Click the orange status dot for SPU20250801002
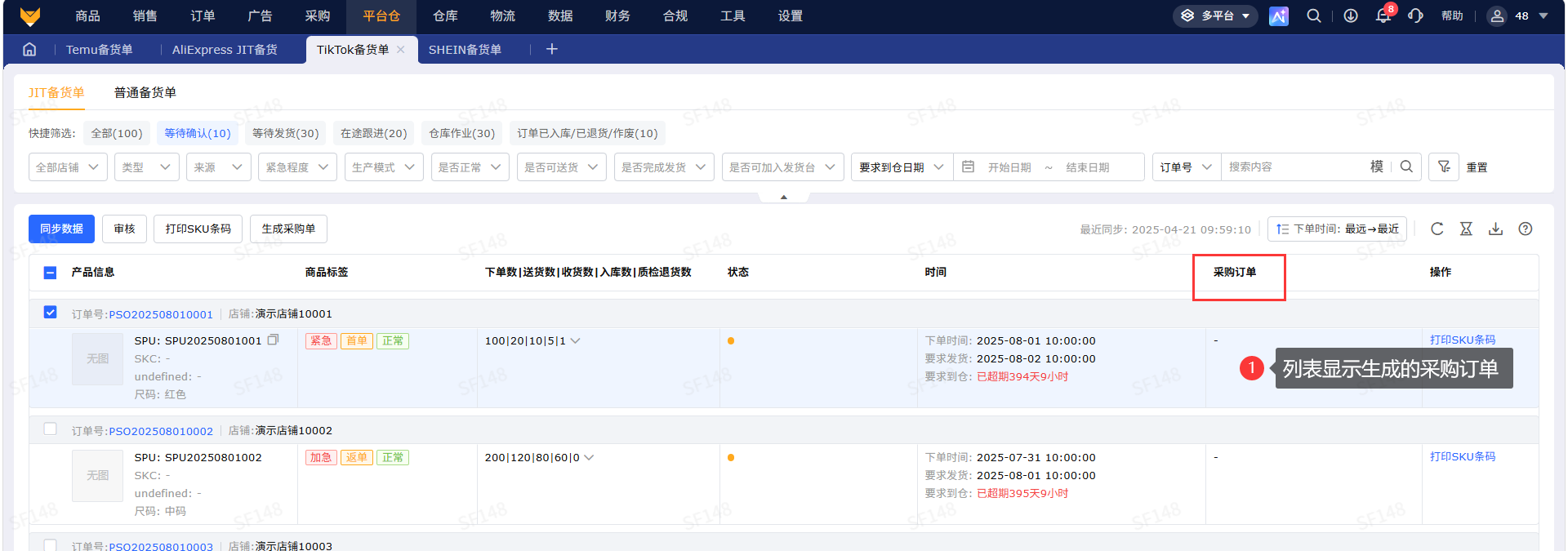1568x551 pixels. pyautogui.click(x=731, y=457)
